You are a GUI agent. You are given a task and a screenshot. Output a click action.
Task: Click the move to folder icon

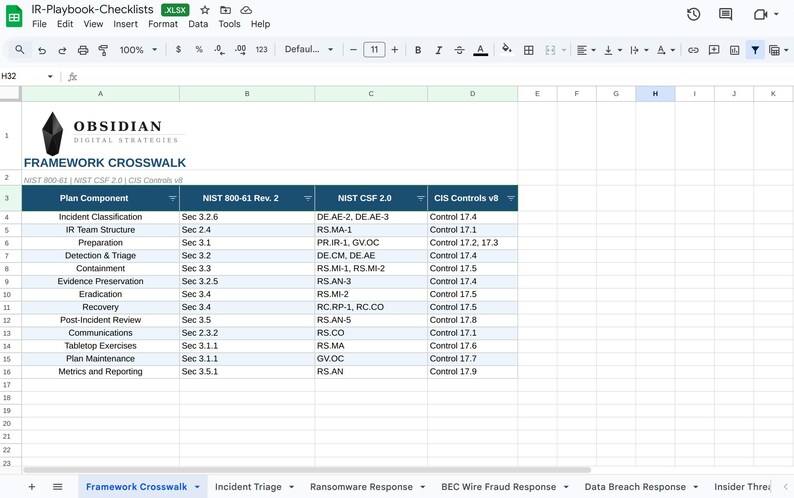point(225,10)
